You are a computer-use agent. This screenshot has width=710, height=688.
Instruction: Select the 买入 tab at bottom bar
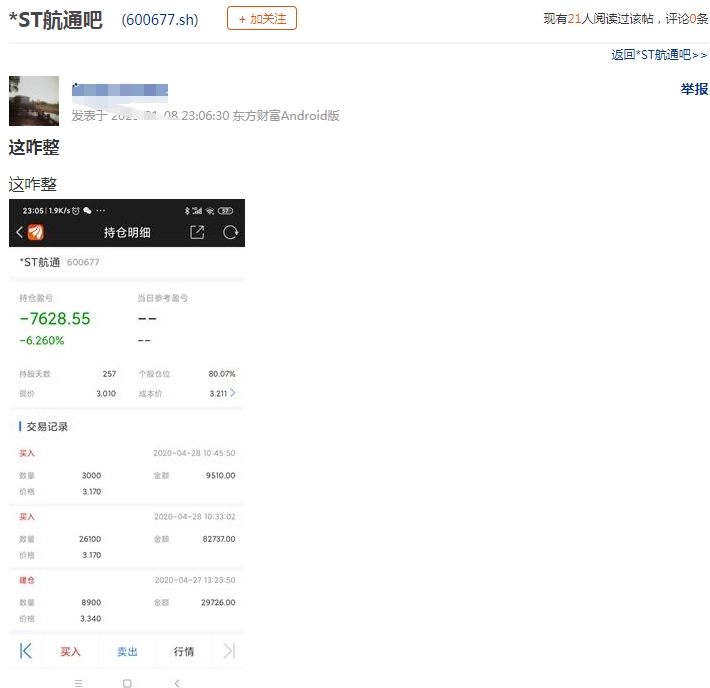[70, 651]
